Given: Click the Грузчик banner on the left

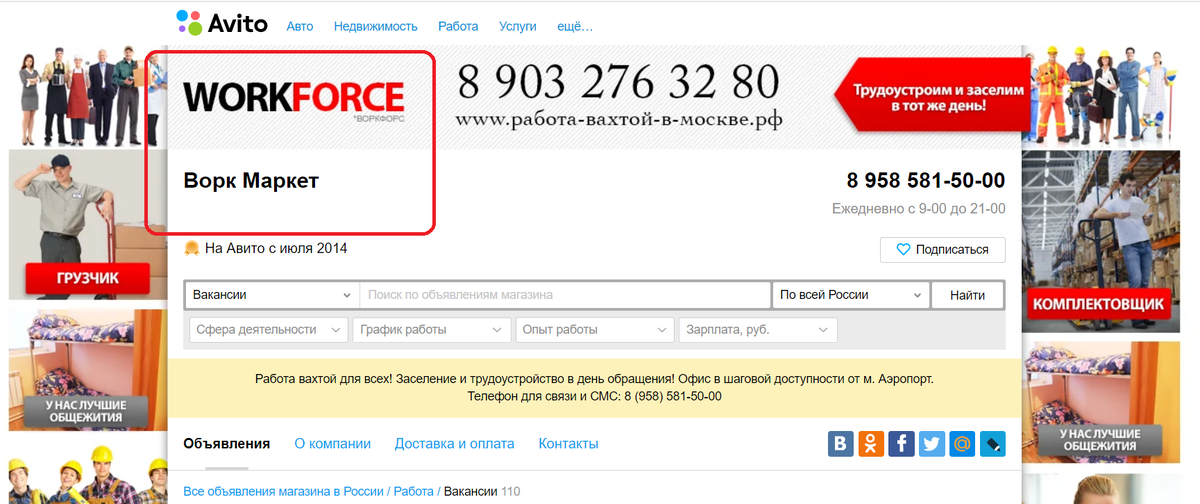Looking at the screenshot, I should [x=88, y=224].
